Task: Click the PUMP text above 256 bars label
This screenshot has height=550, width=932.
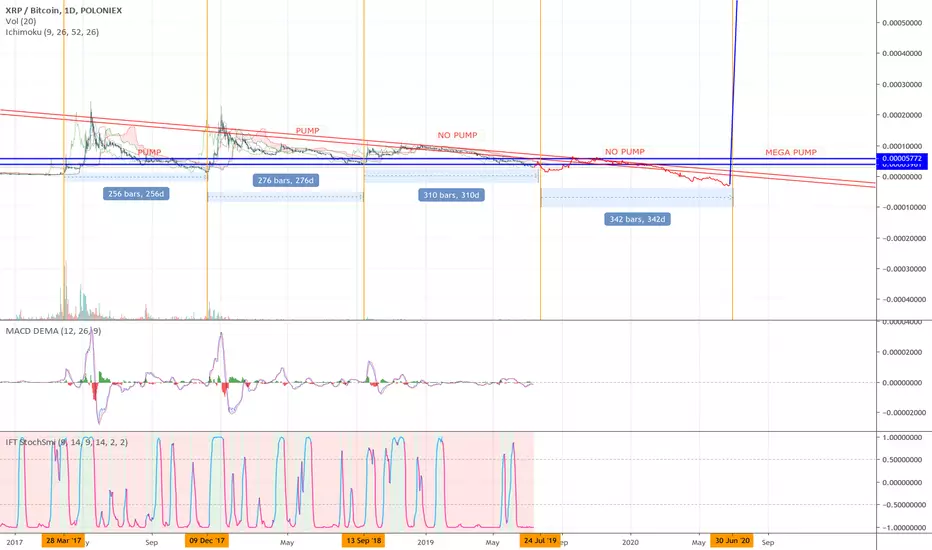Action: [x=149, y=152]
